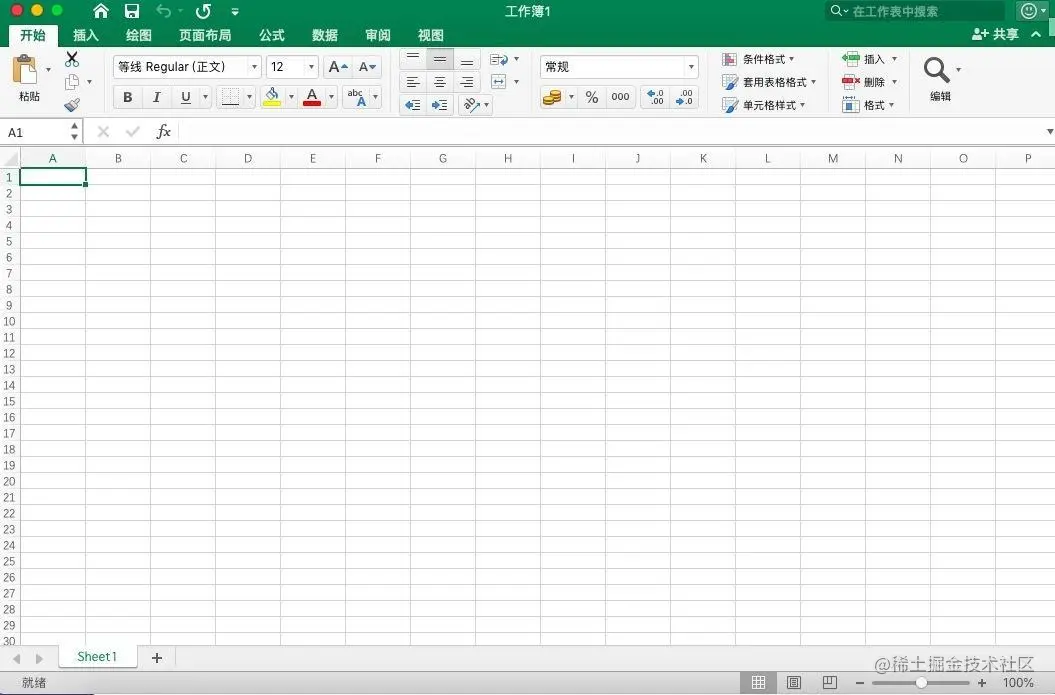Click the add new sheet plus button

coord(156,657)
